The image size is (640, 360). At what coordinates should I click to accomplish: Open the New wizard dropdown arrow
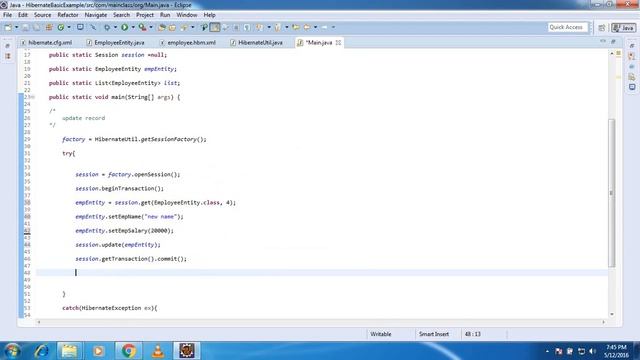16,27
